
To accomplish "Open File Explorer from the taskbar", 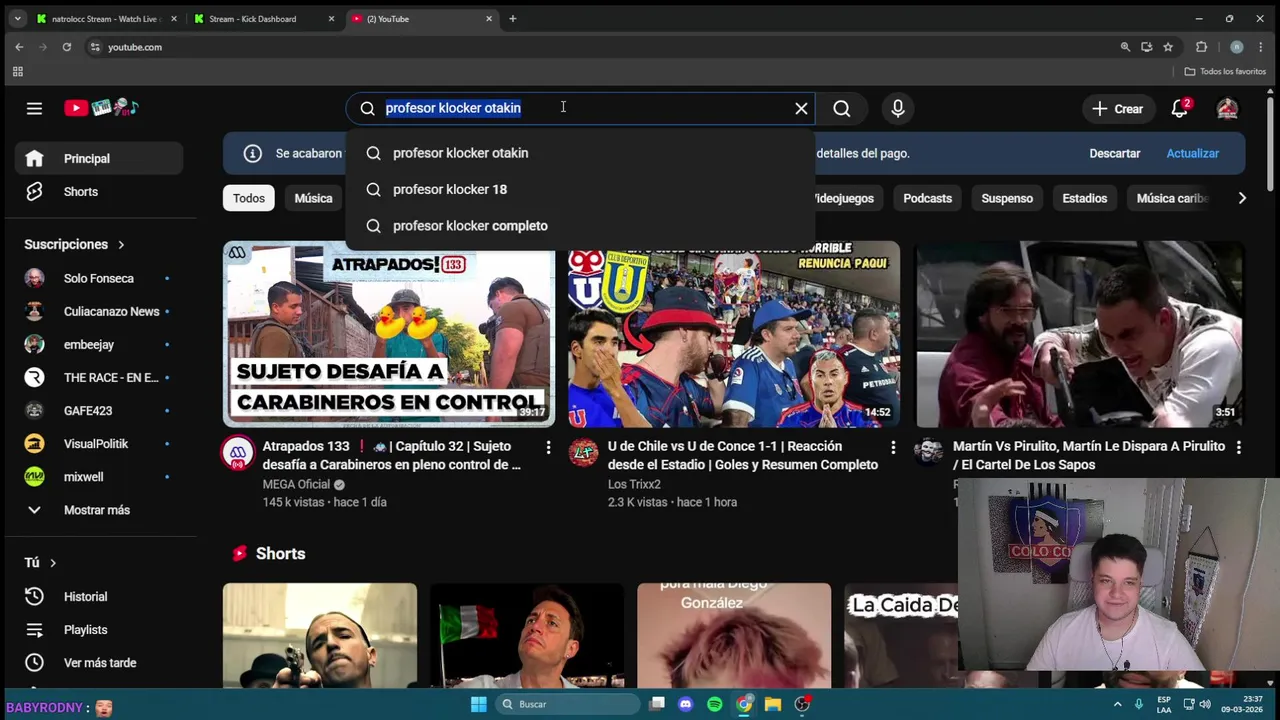I will coord(773,704).
